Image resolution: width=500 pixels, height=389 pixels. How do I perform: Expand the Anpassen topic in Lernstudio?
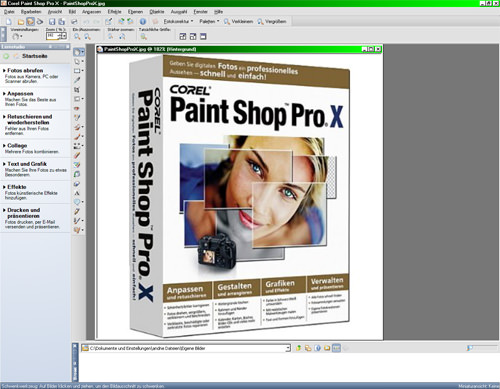pos(20,93)
